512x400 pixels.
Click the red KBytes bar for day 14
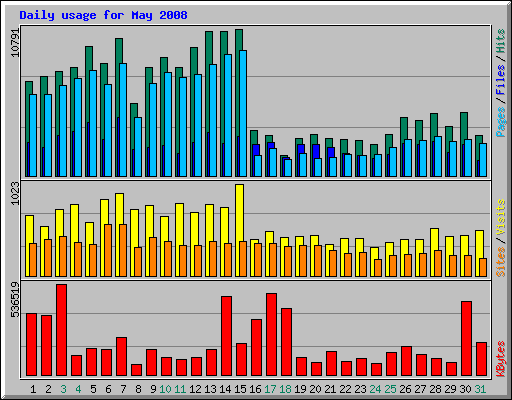point(226,336)
